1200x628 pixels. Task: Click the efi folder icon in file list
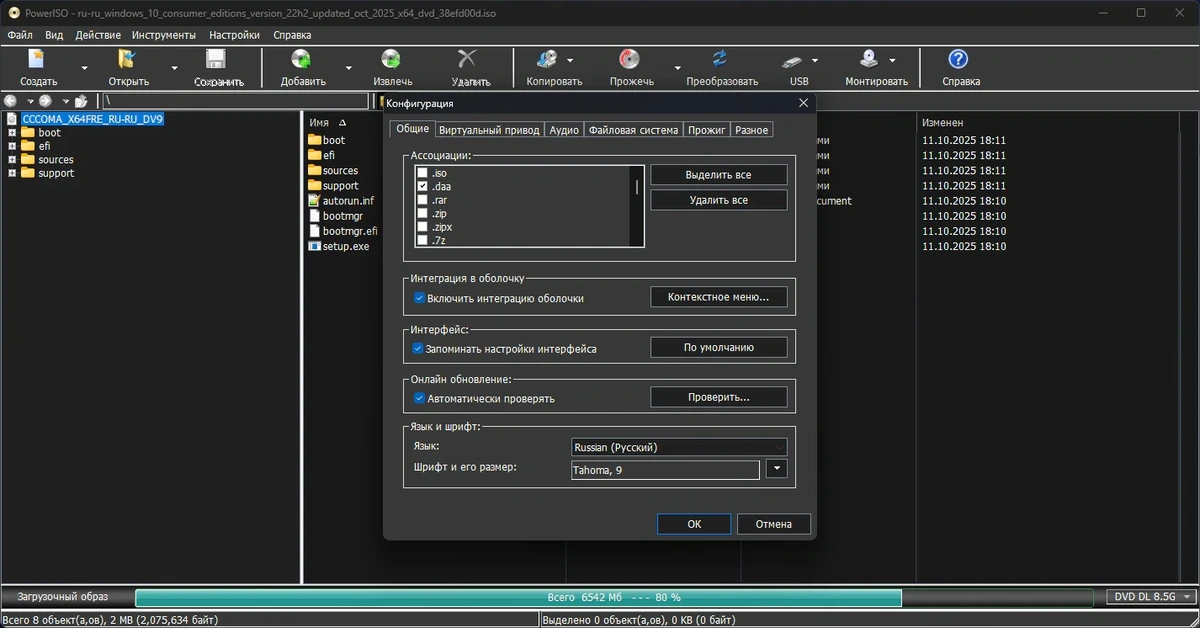coord(314,155)
